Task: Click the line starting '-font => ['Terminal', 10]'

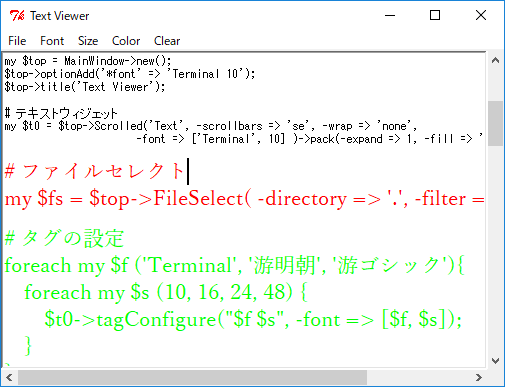Action: (310, 139)
